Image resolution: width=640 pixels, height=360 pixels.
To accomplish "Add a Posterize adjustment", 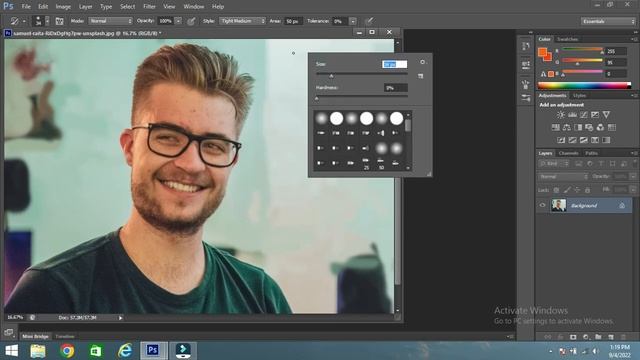I will pos(573,140).
